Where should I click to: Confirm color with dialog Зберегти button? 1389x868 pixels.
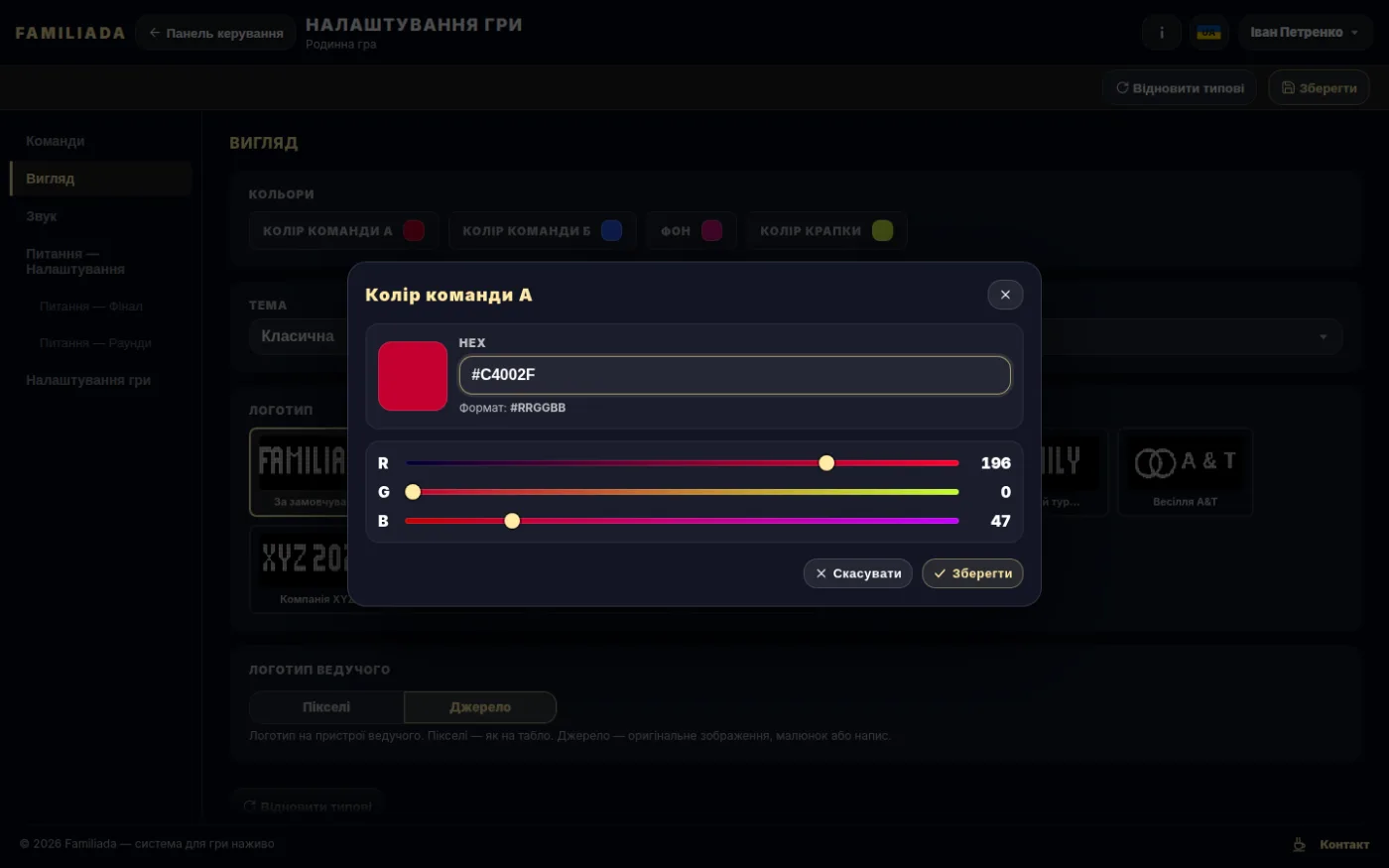pos(972,573)
